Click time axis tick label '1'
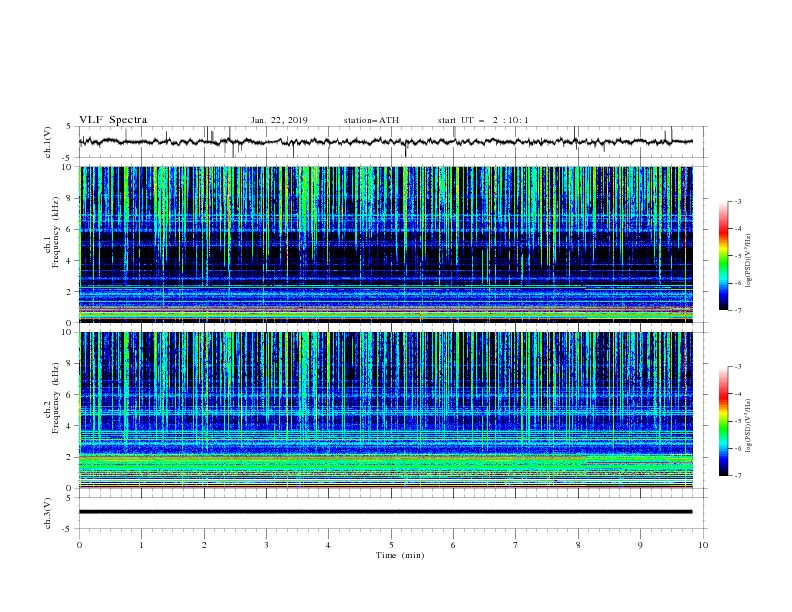Image resolution: width=792 pixels, height=612 pixels. 141,545
